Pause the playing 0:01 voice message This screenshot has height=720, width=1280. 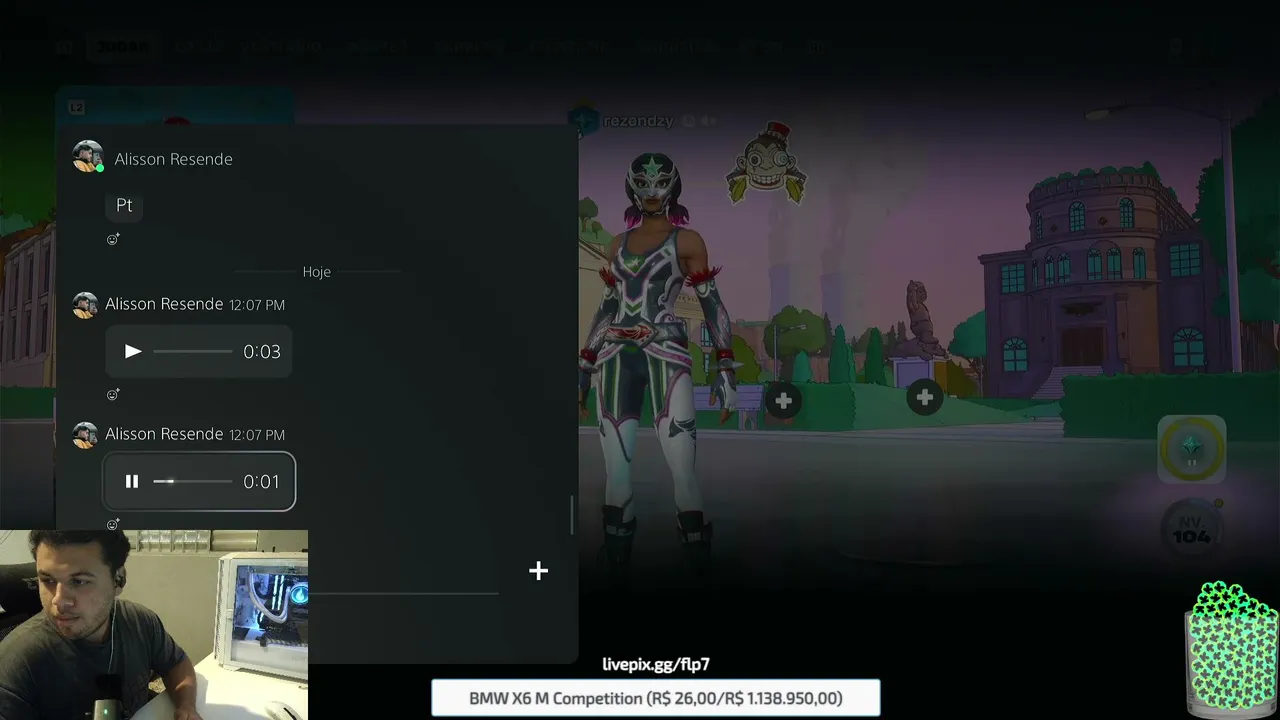[132, 481]
